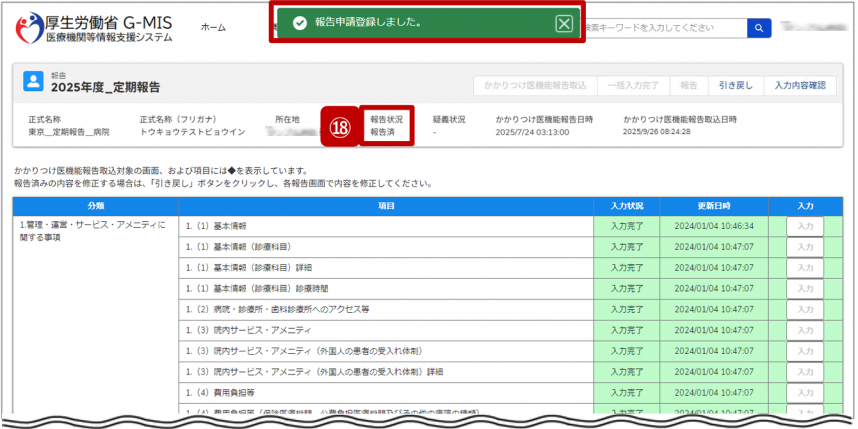
Task: Click the かかりつけ医機能報告取込 button
Action: pyautogui.click(x=536, y=86)
